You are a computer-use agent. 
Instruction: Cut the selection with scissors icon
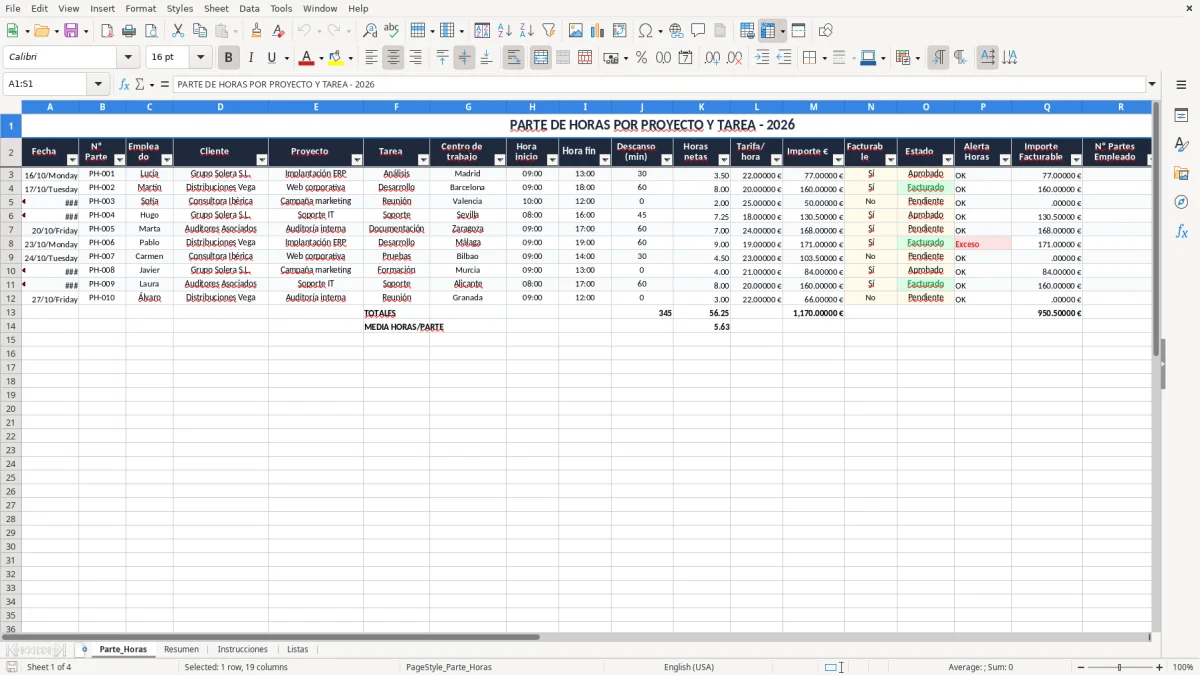pyautogui.click(x=178, y=31)
